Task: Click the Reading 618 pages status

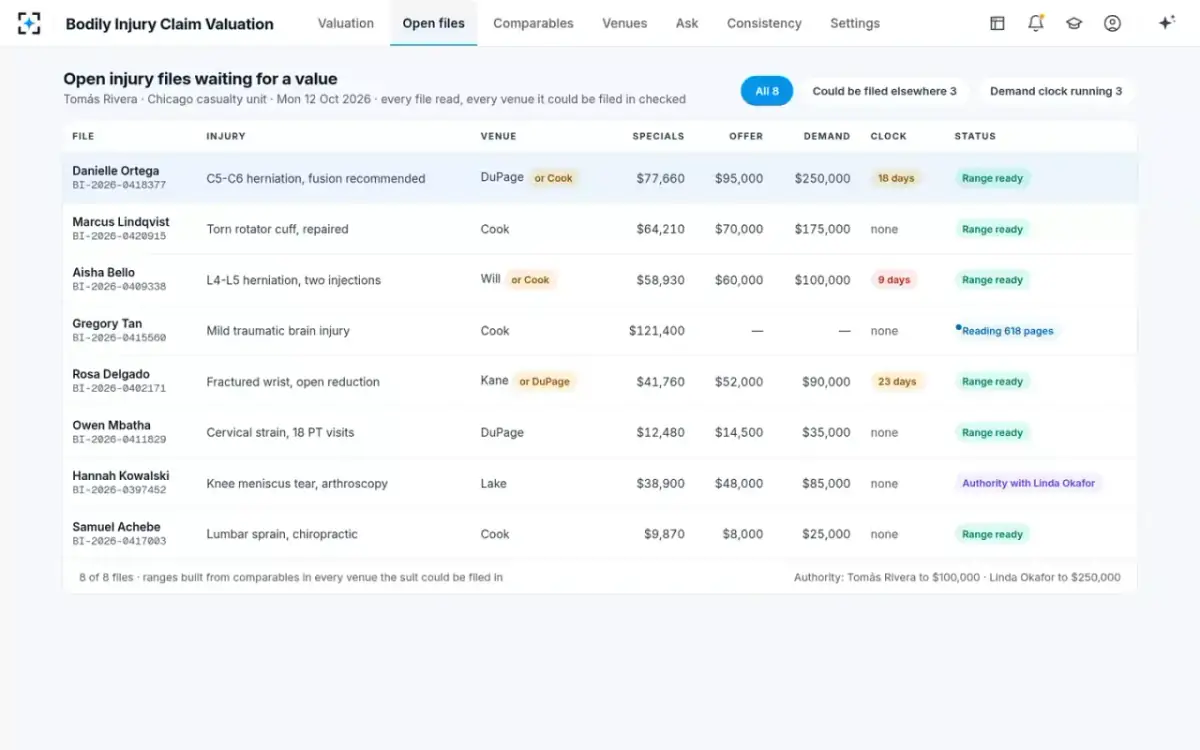Action: click(1005, 331)
